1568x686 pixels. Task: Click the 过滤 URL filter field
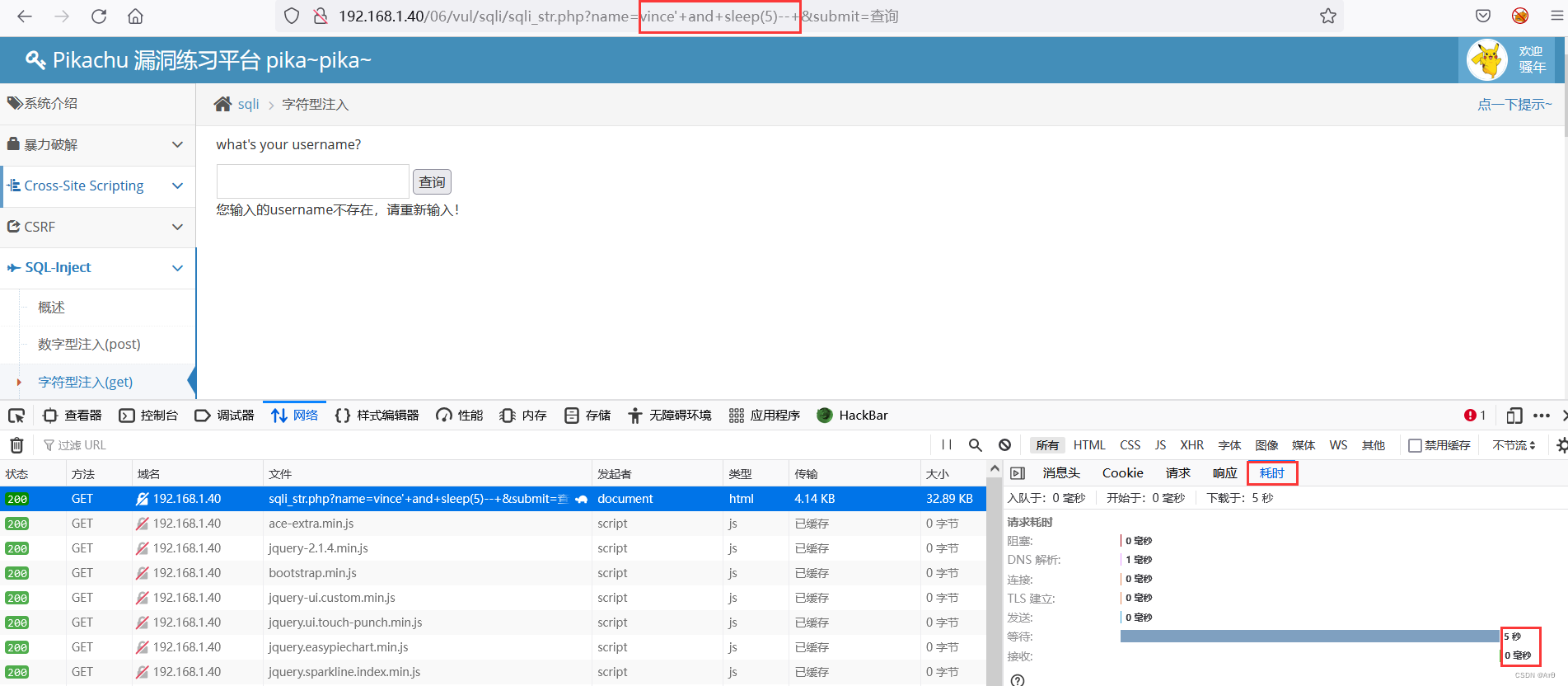[486, 445]
